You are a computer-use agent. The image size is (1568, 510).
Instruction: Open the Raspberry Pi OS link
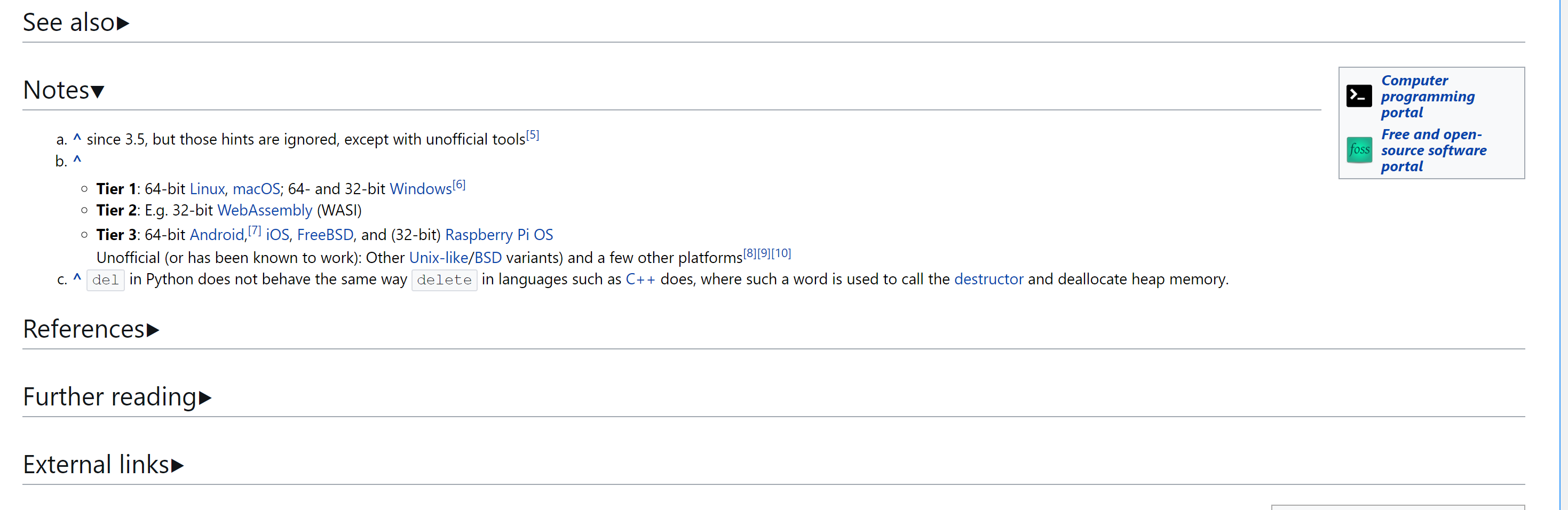498,235
